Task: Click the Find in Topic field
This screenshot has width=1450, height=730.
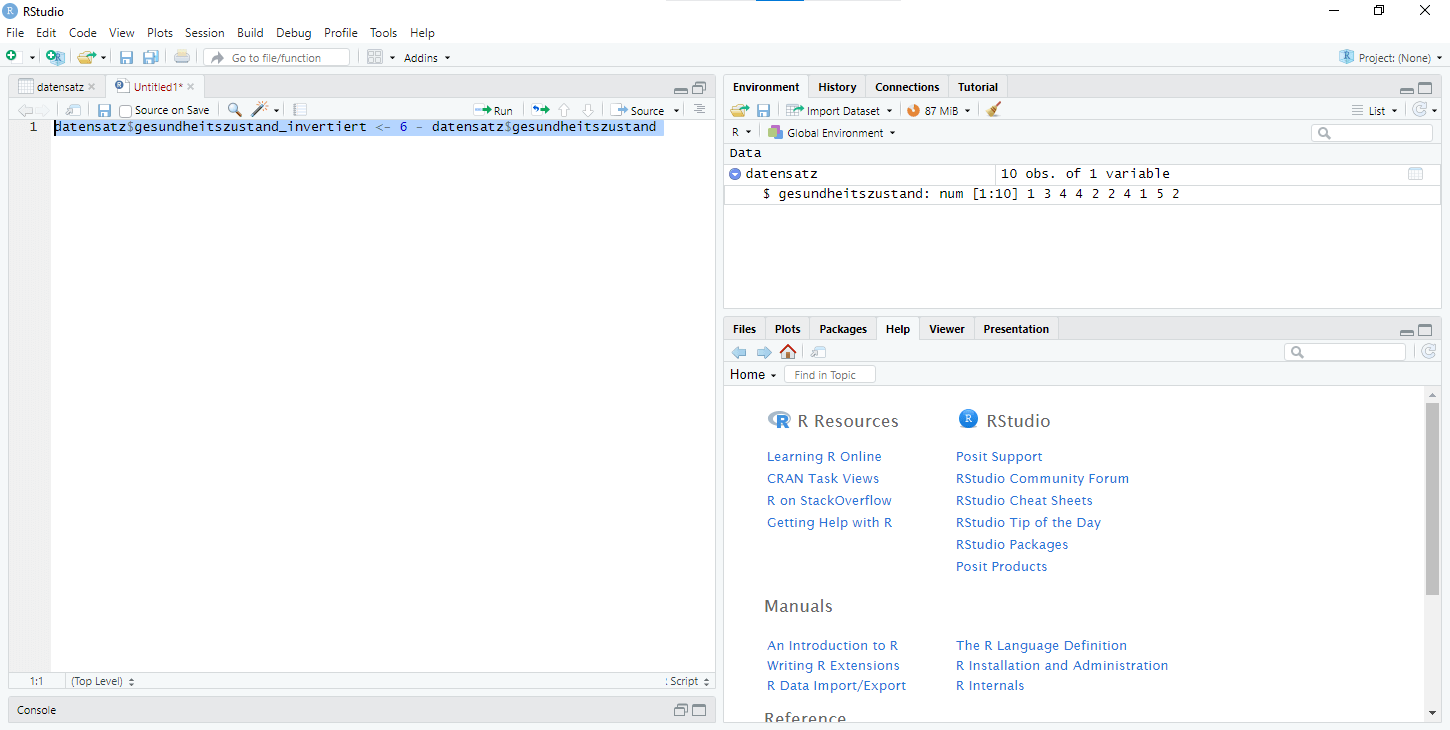Action: [x=830, y=375]
